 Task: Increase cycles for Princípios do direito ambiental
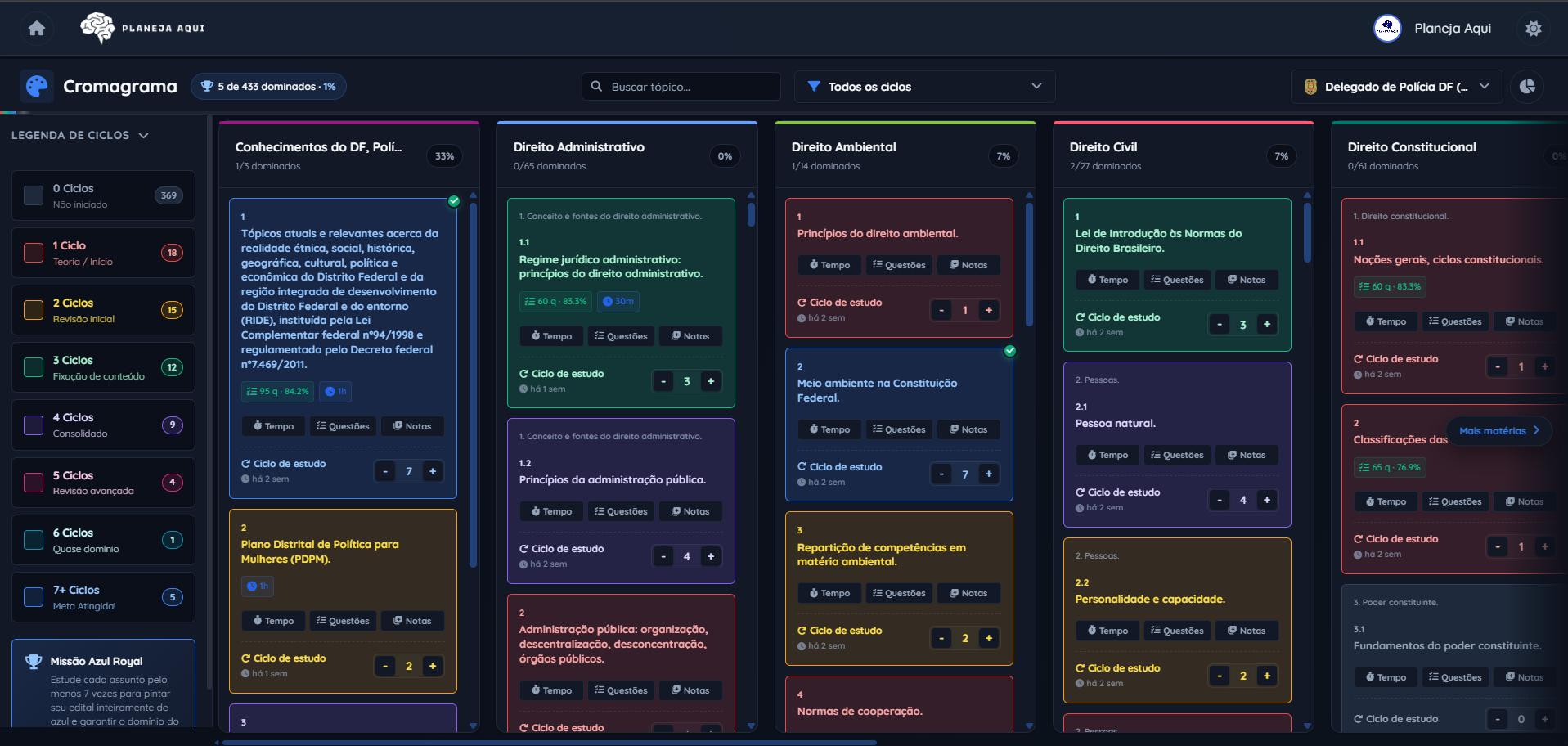(989, 310)
